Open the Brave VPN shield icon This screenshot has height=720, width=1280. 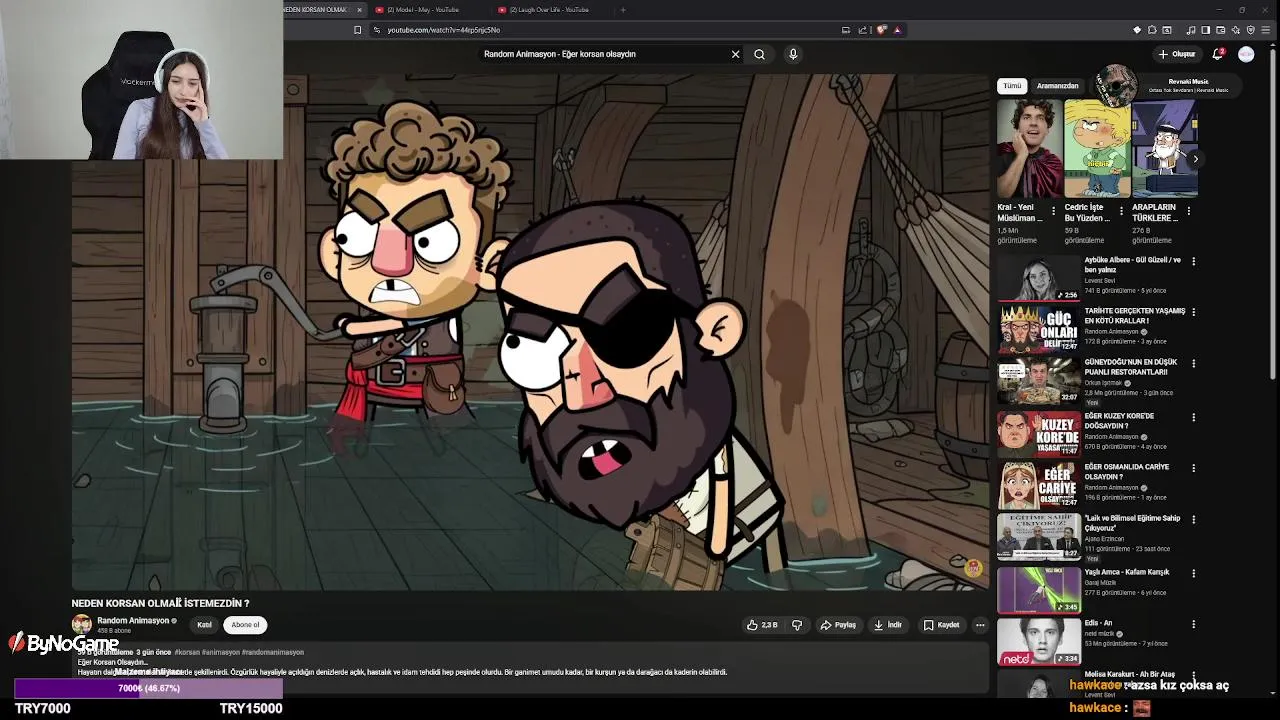(x=1251, y=30)
